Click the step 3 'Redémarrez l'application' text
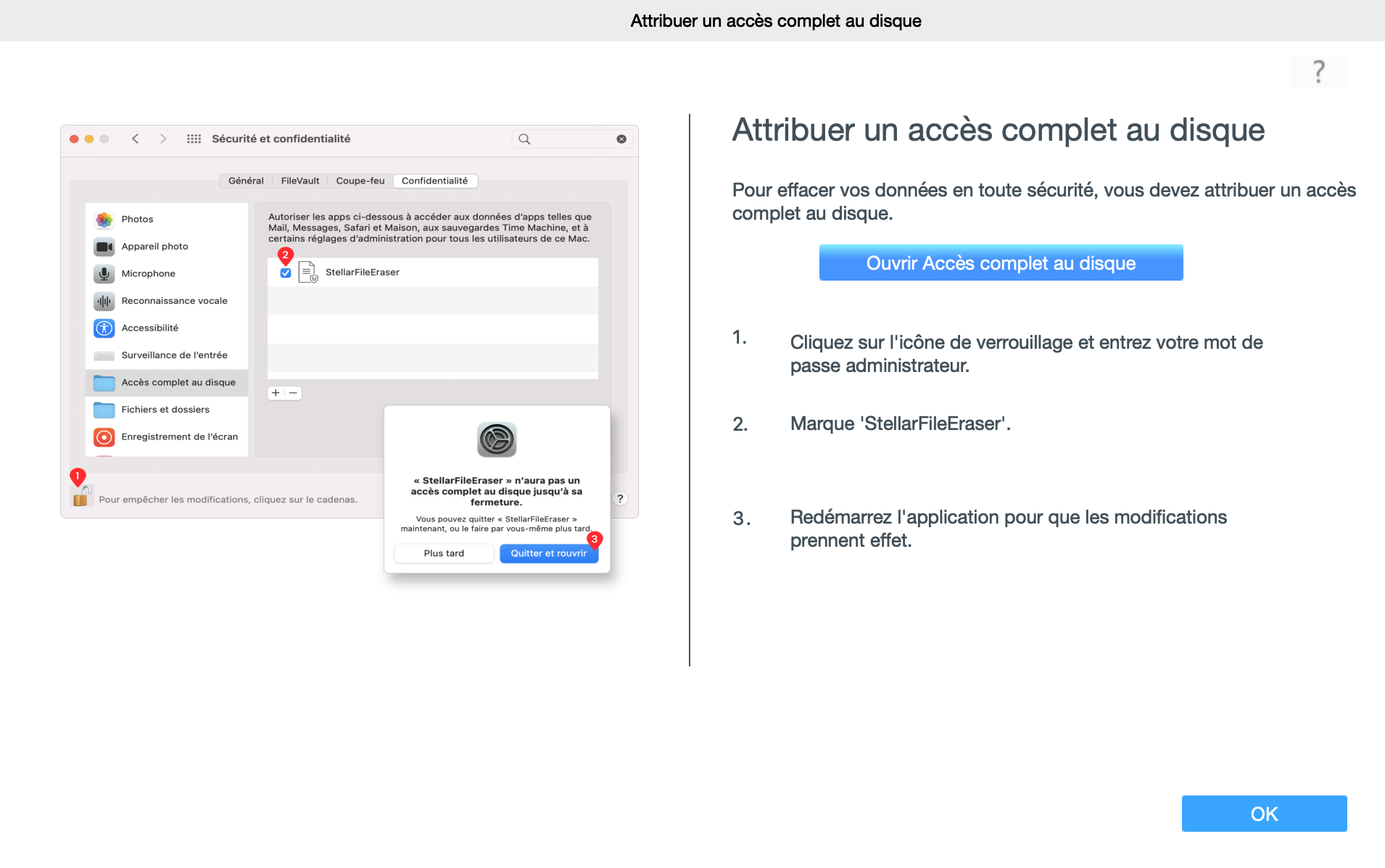 [x=1008, y=529]
